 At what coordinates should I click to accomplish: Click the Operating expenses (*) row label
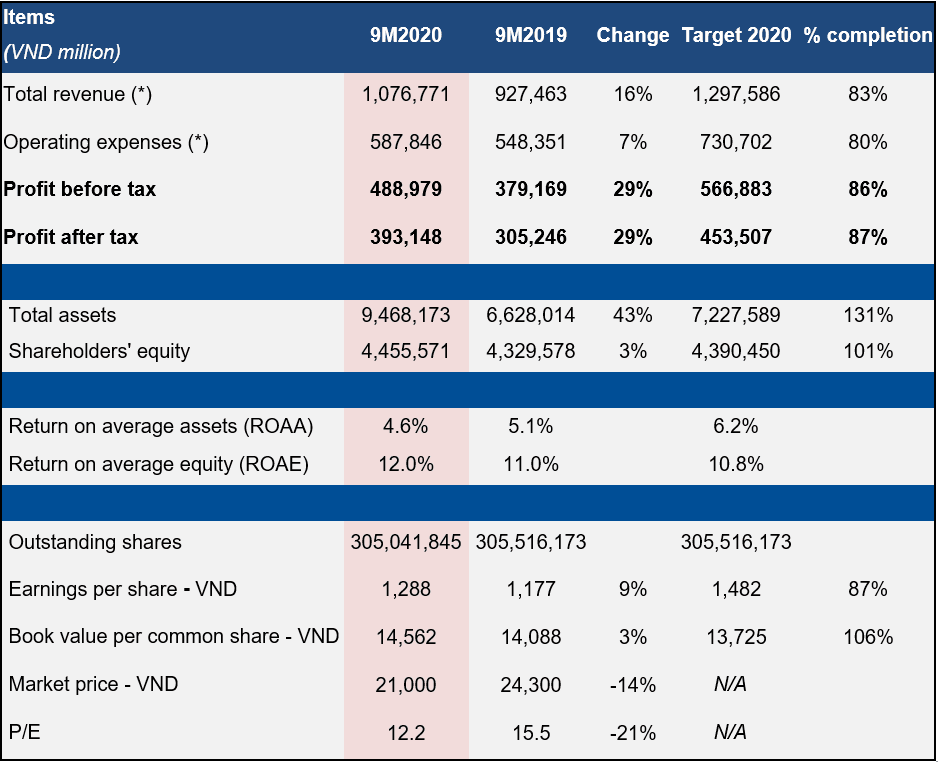pos(106,142)
